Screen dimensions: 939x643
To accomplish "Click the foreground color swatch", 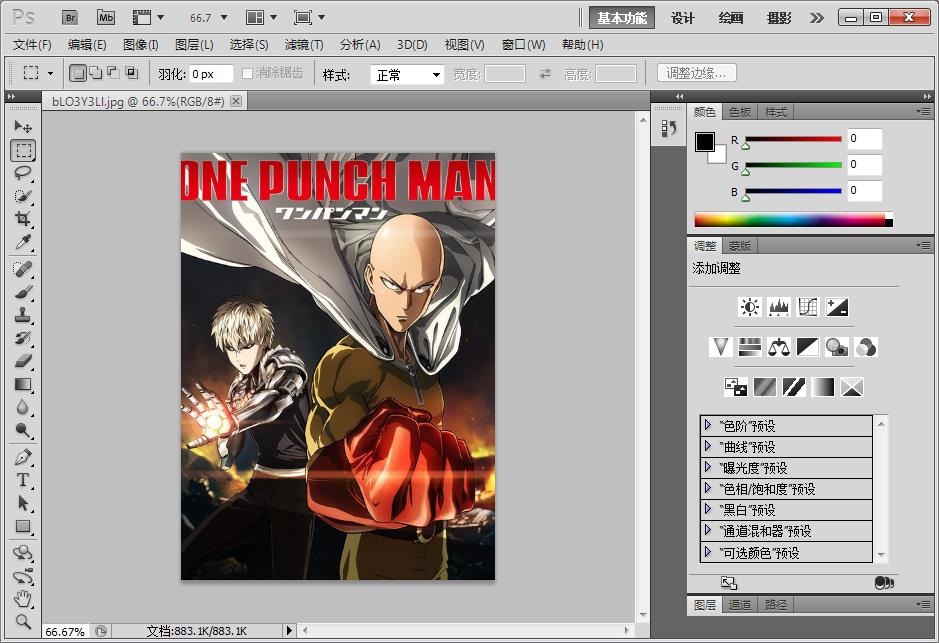I will pos(705,142).
